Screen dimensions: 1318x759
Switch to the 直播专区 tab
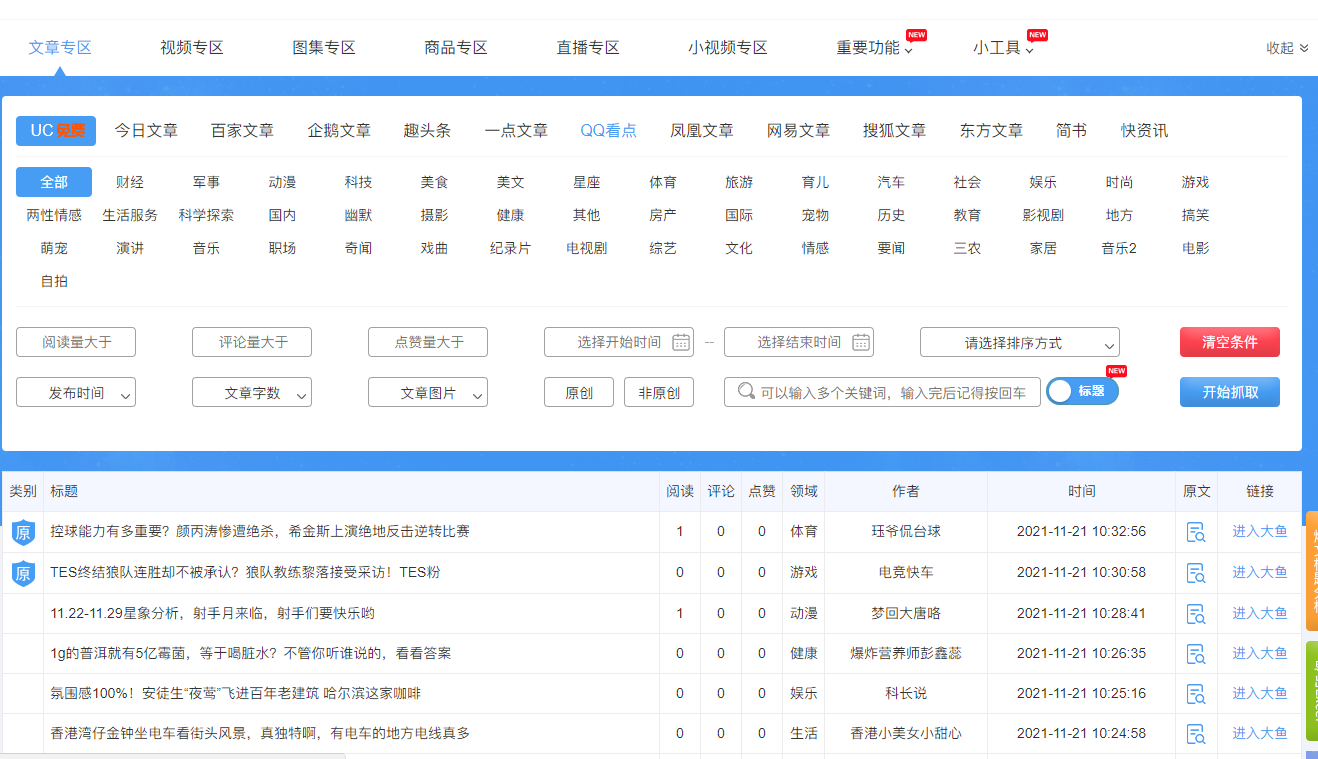(588, 48)
